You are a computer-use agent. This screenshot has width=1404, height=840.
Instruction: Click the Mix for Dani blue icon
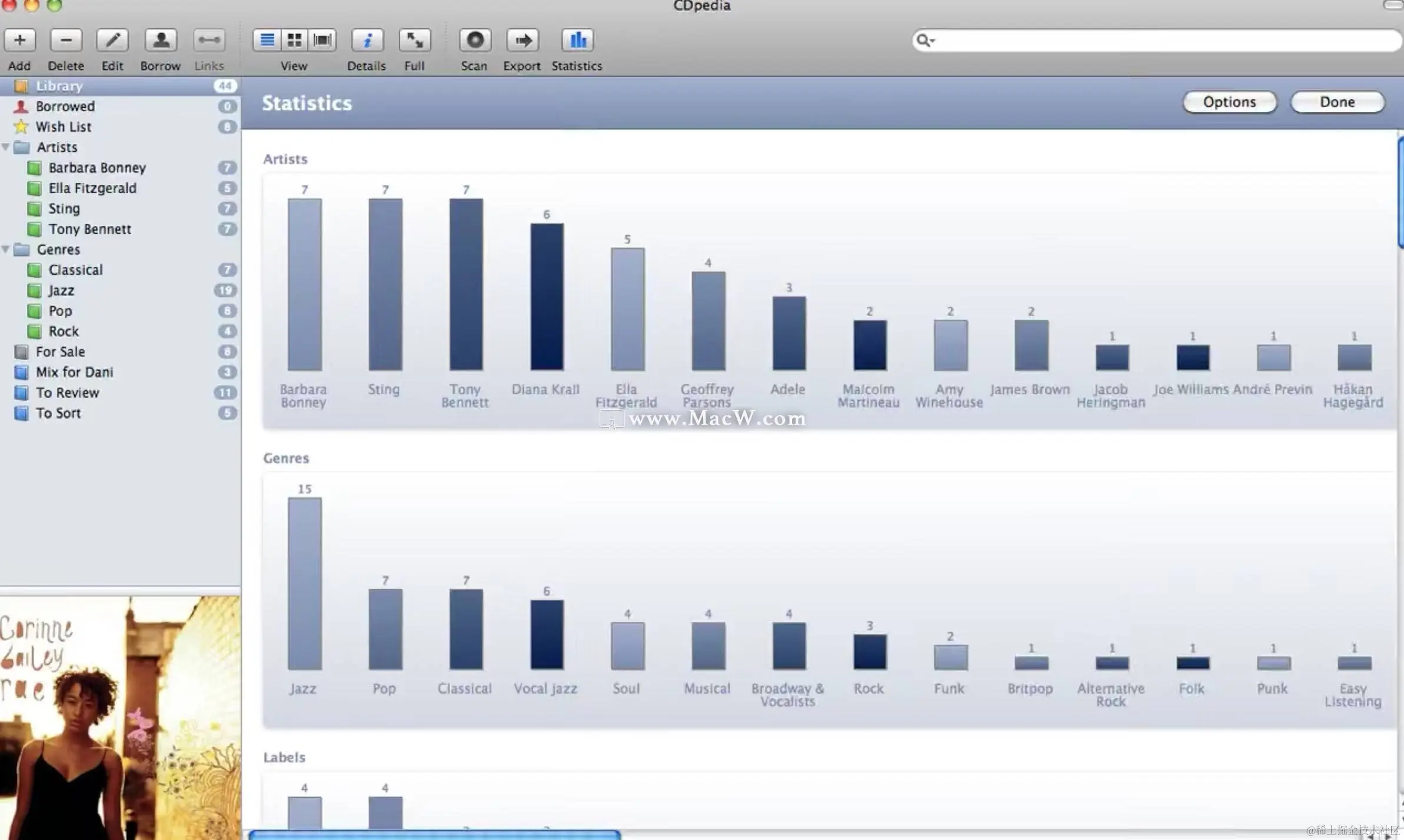[21, 372]
